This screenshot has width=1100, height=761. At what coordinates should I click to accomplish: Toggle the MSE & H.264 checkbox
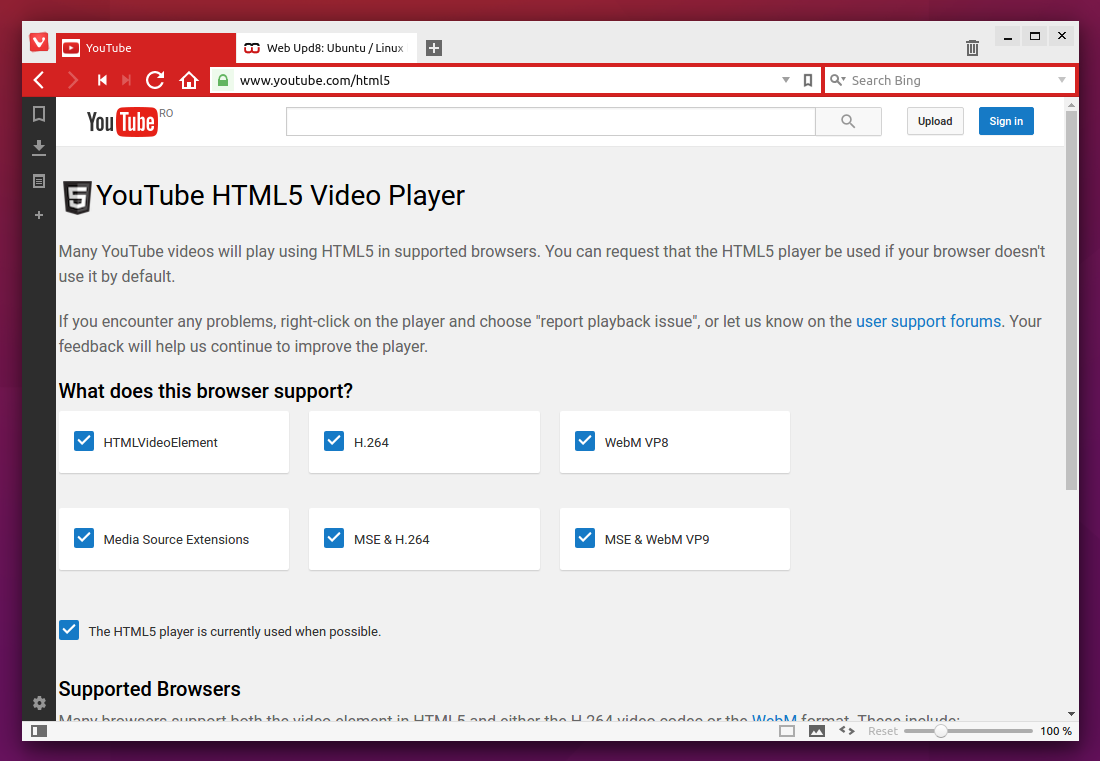[x=334, y=538]
